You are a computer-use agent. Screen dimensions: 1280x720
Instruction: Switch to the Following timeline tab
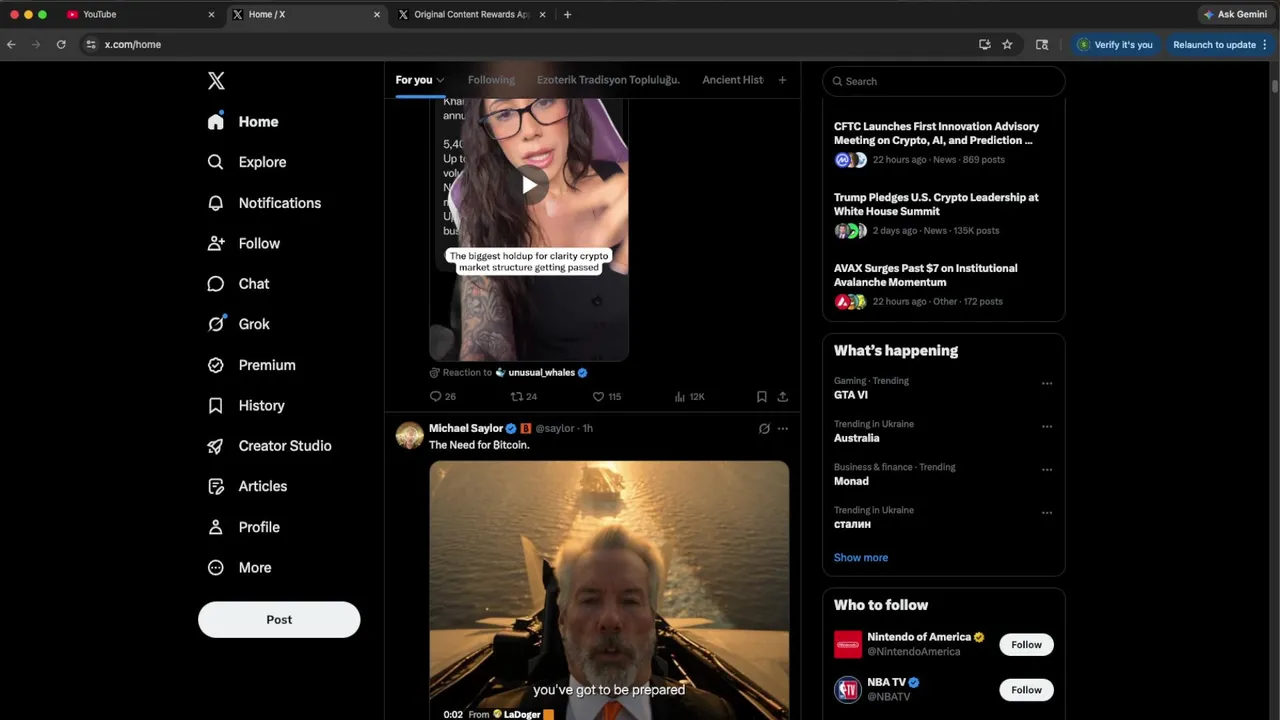(x=491, y=80)
